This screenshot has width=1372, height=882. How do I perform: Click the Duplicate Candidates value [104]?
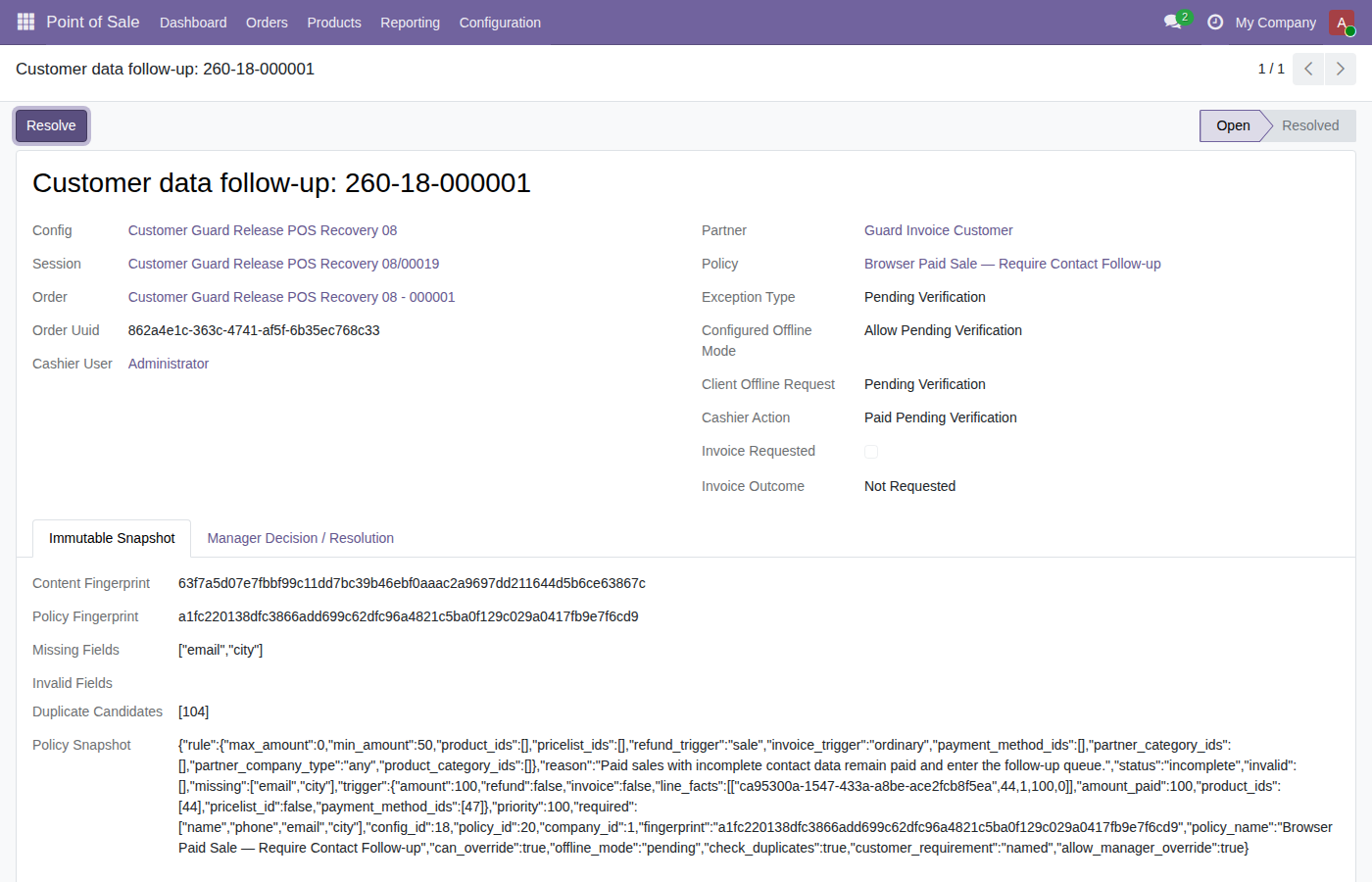coord(194,711)
